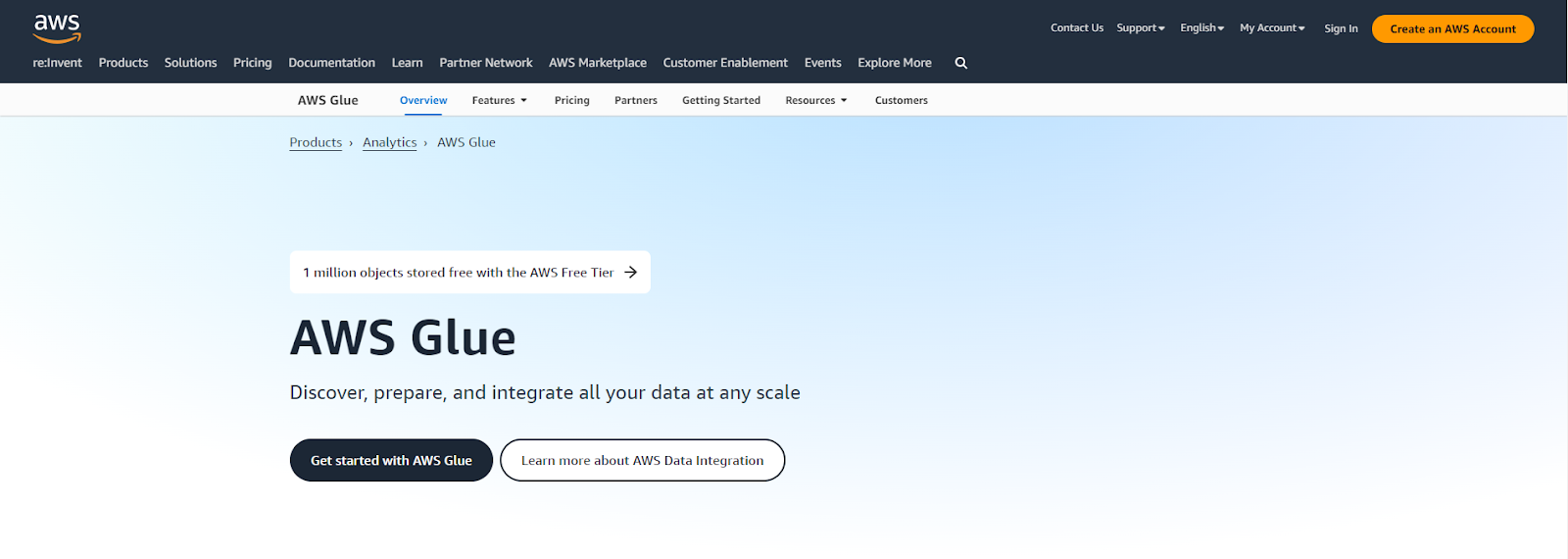Go to Products breadcrumb link
The width and height of the screenshot is (1568, 559).
(x=316, y=142)
